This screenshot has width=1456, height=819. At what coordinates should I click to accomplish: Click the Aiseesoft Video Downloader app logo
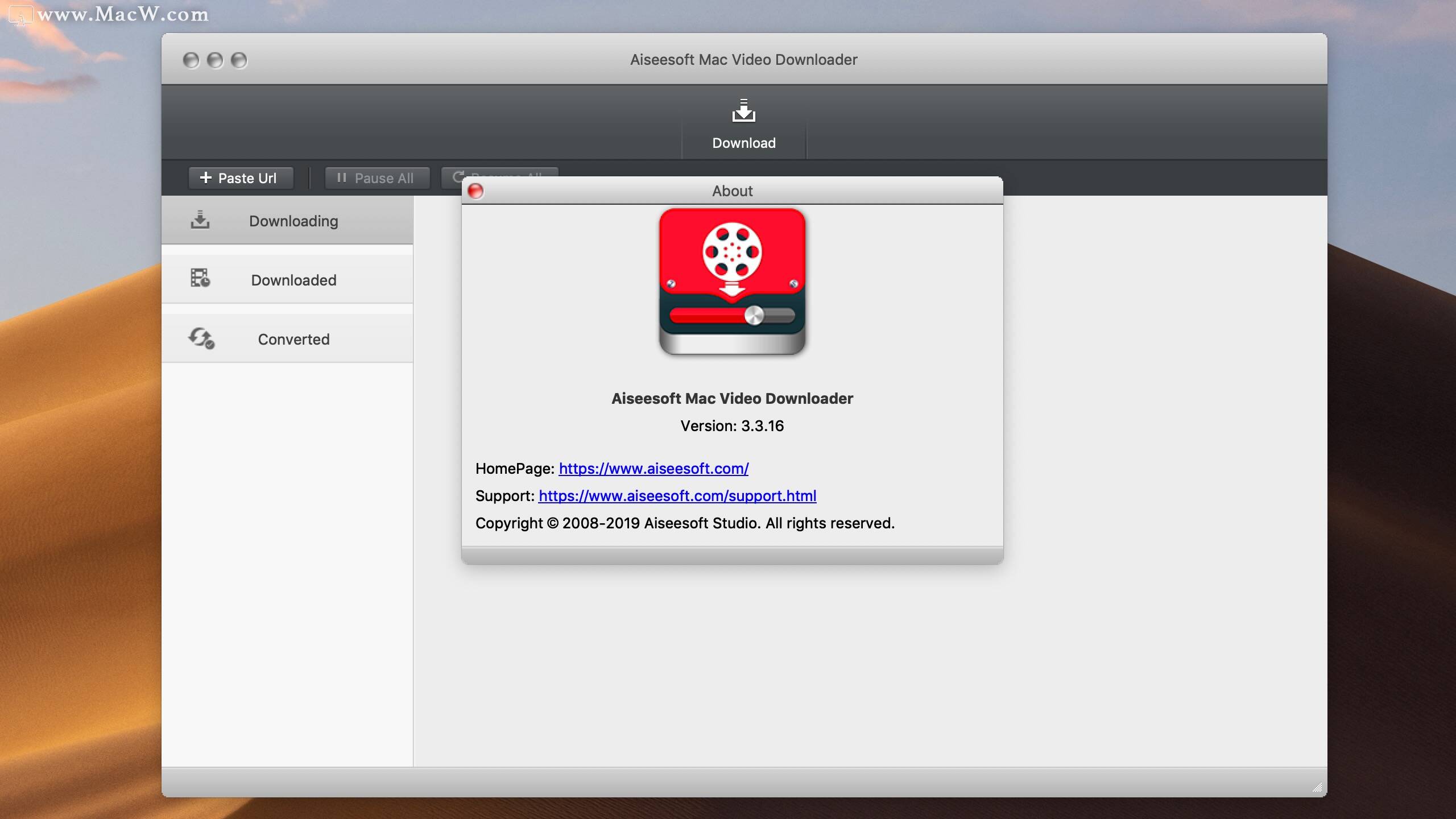tap(732, 282)
